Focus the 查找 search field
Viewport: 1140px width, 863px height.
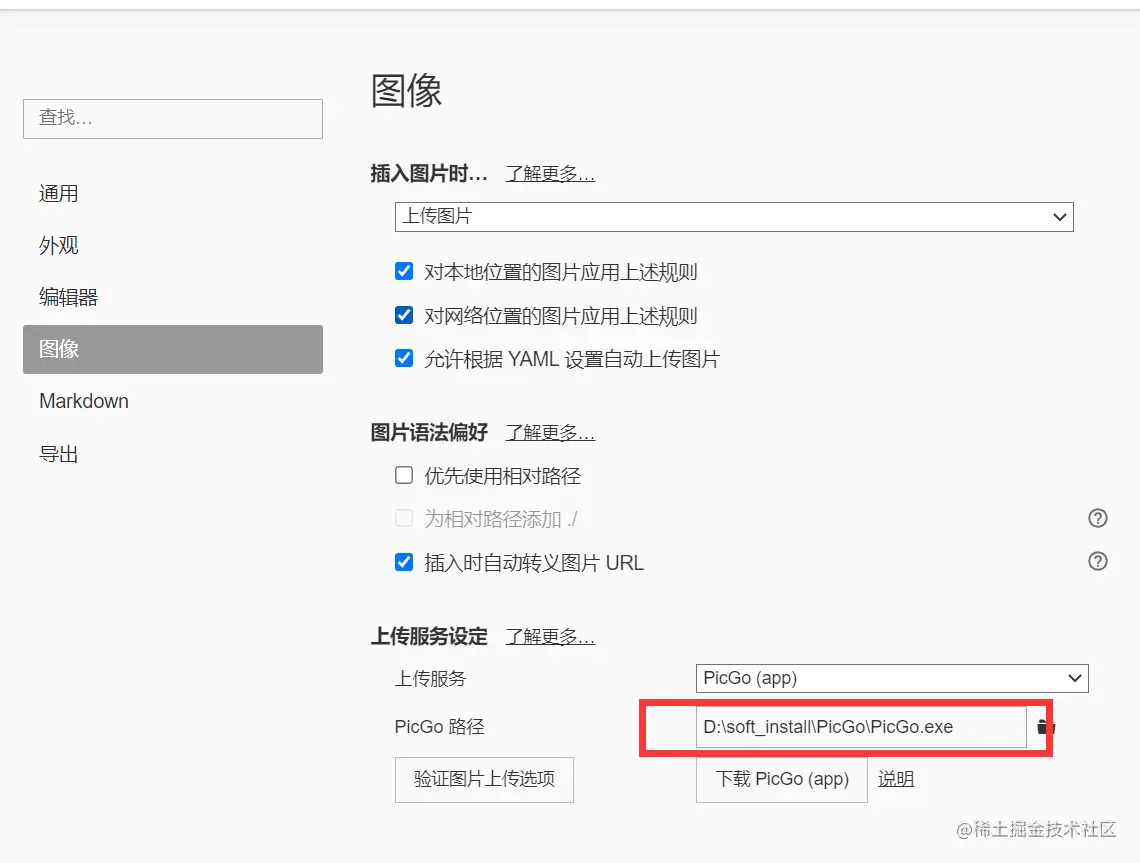(x=172, y=119)
